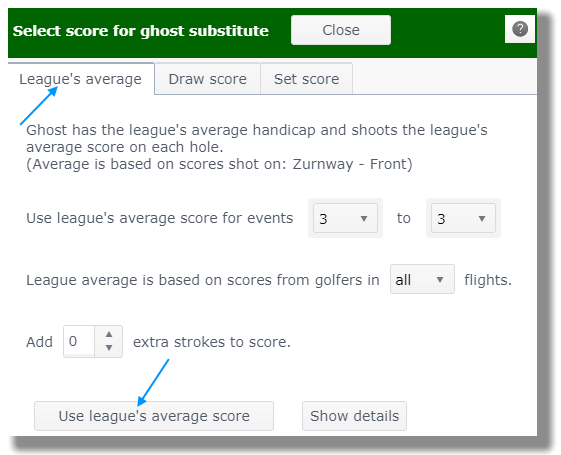Open the starting event number dropdown
The height and width of the screenshot is (455, 561).
pos(345,218)
